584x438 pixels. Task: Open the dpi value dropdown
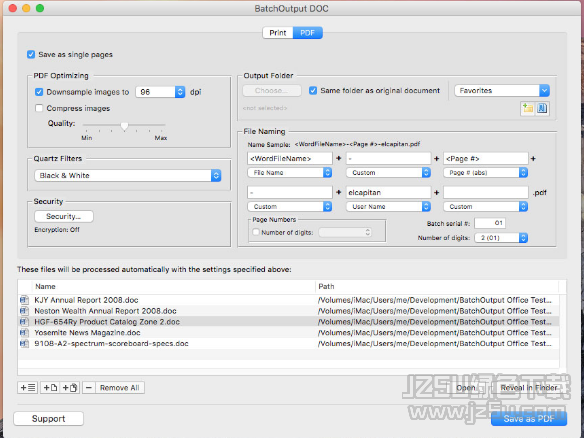(x=180, y=92)
